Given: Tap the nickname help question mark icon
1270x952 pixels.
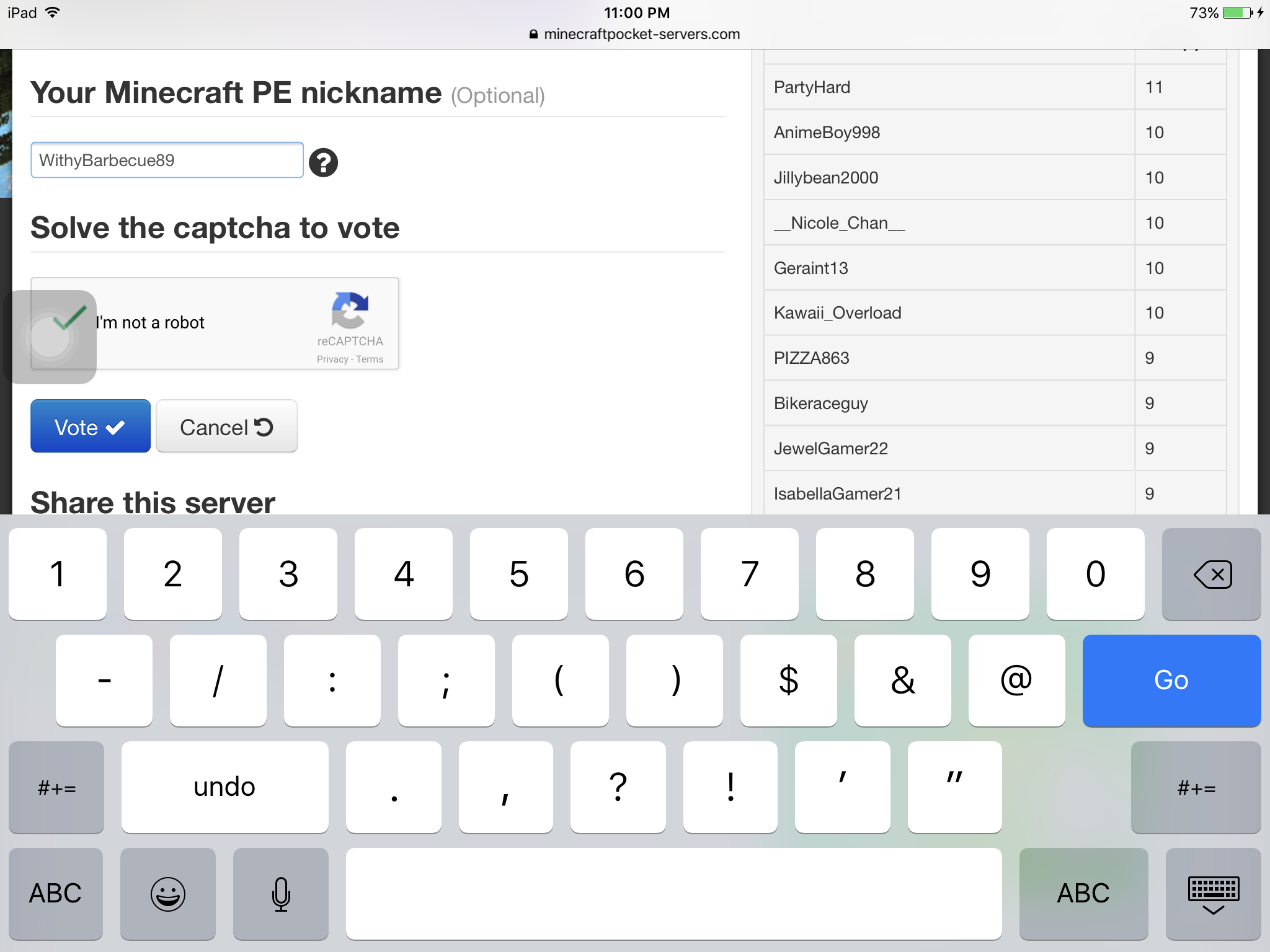Looking at the screenshot, I should (x=323, y=162).
